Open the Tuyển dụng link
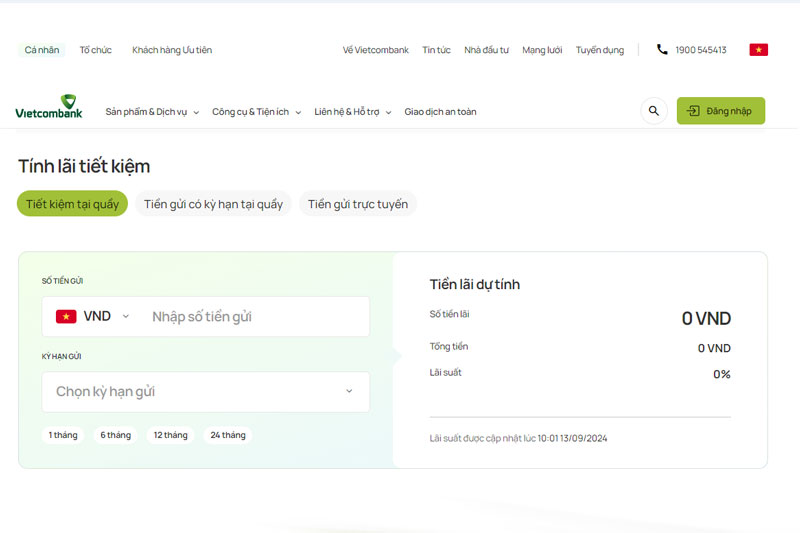Viewport: 800px width, 533px height. point(599,50)
